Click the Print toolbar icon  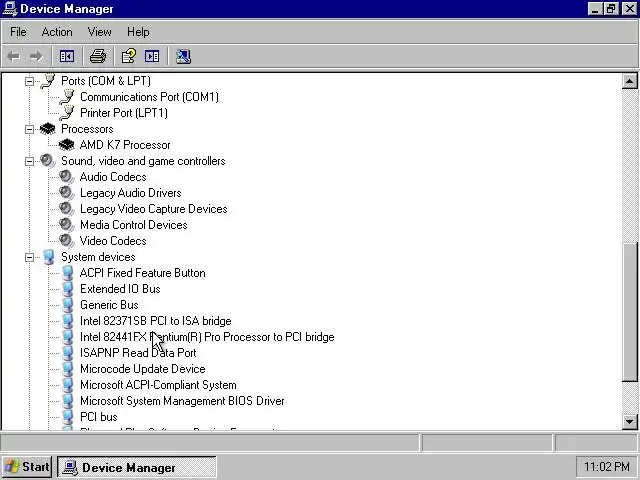(x=98, y=56)
